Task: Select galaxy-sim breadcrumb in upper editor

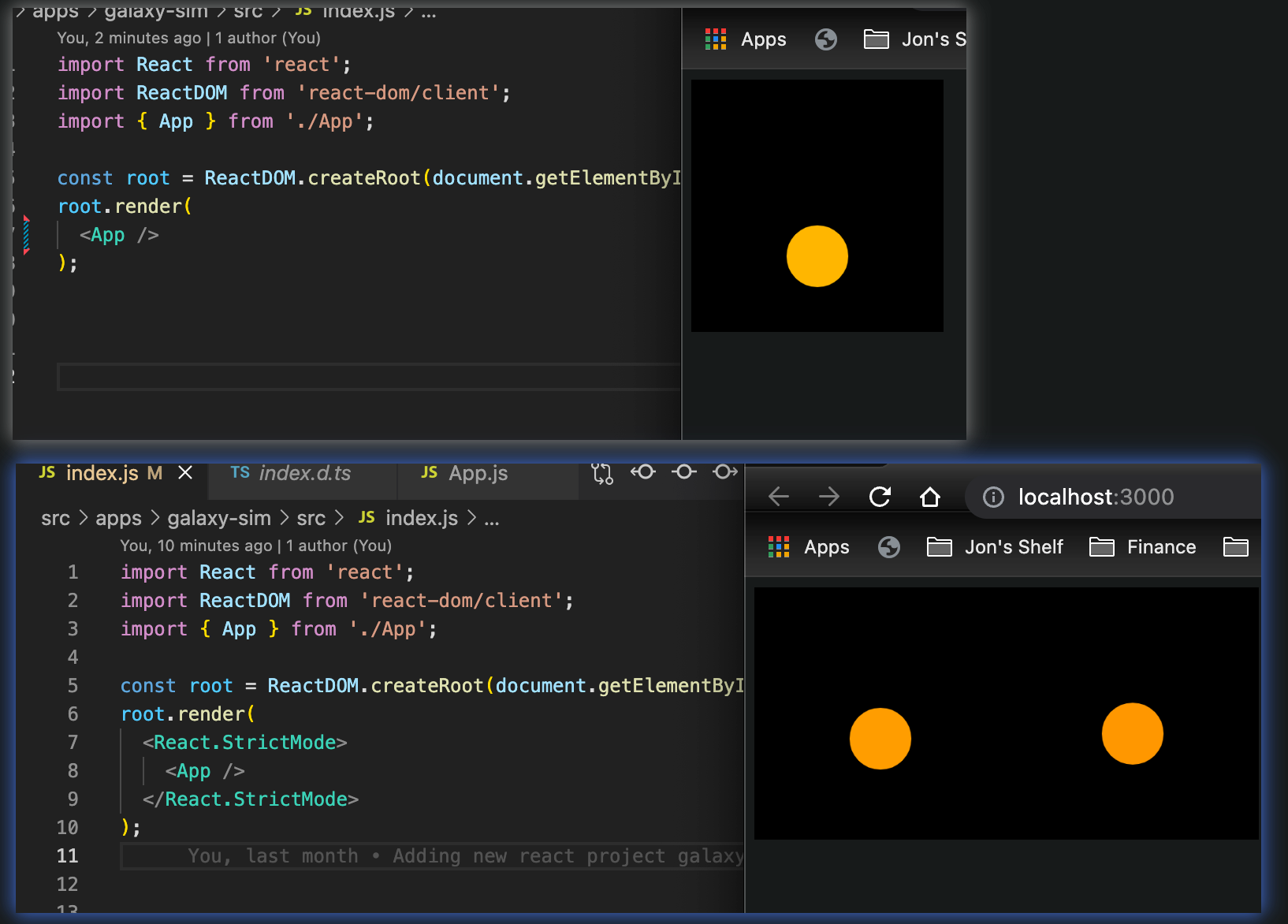Action: point(156,11)
